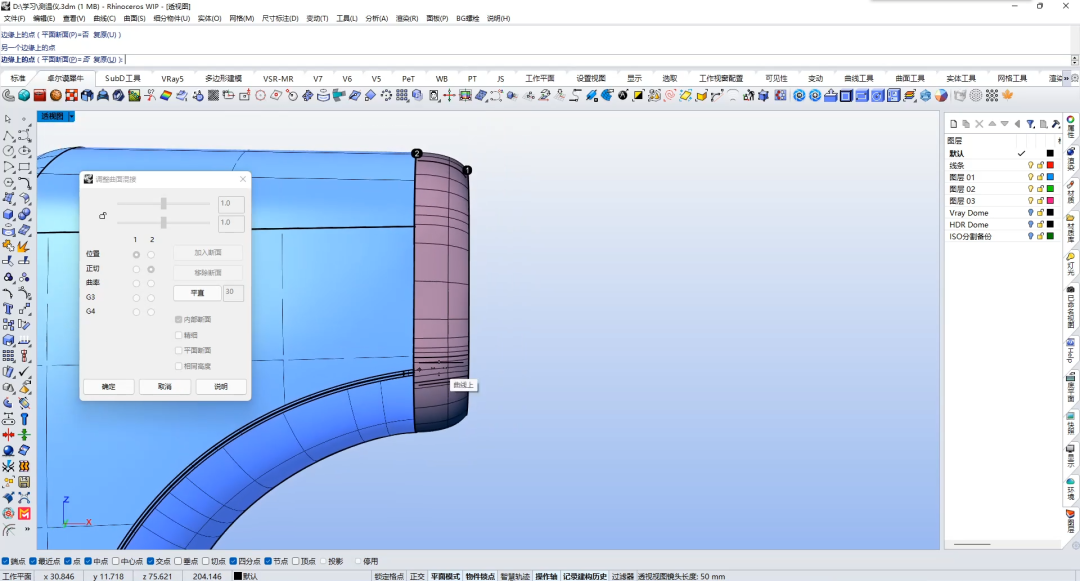Click the rainbow gradient surface toolbar icon
Image resolution: width=1080 pixels, height=581 pixels.
point(166,96)
